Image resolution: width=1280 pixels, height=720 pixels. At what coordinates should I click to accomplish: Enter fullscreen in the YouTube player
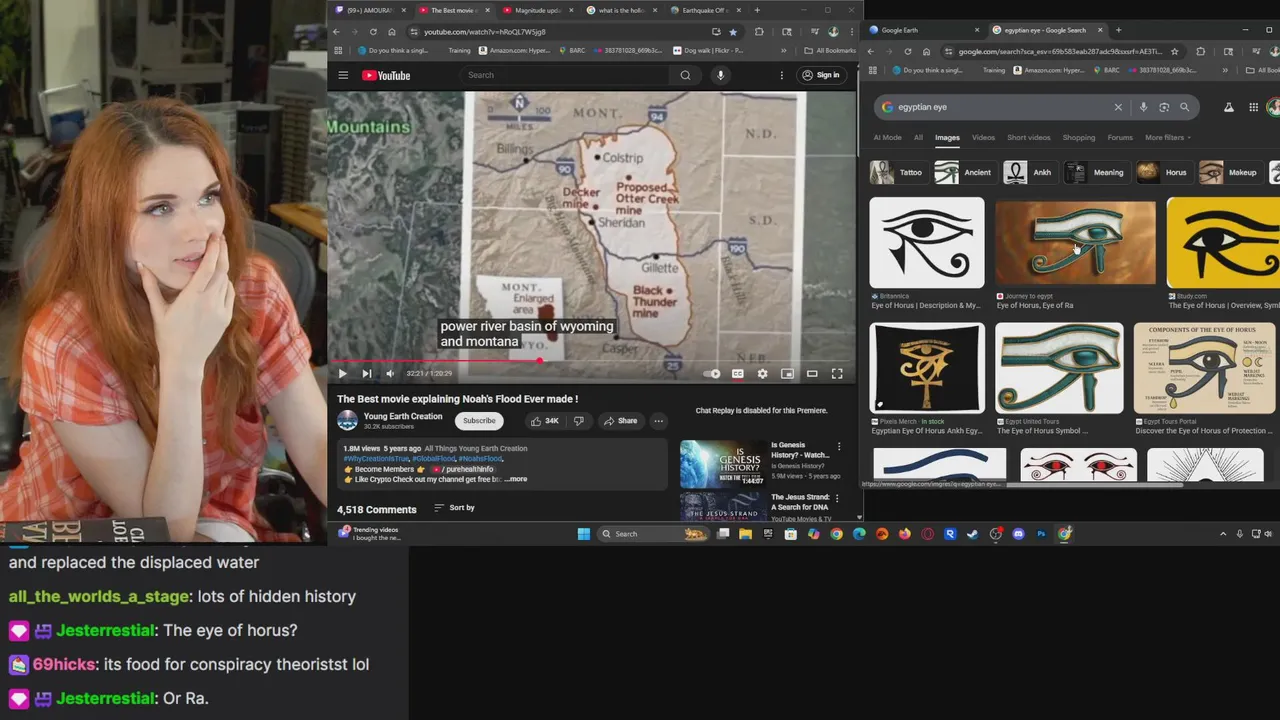(837, 374)
